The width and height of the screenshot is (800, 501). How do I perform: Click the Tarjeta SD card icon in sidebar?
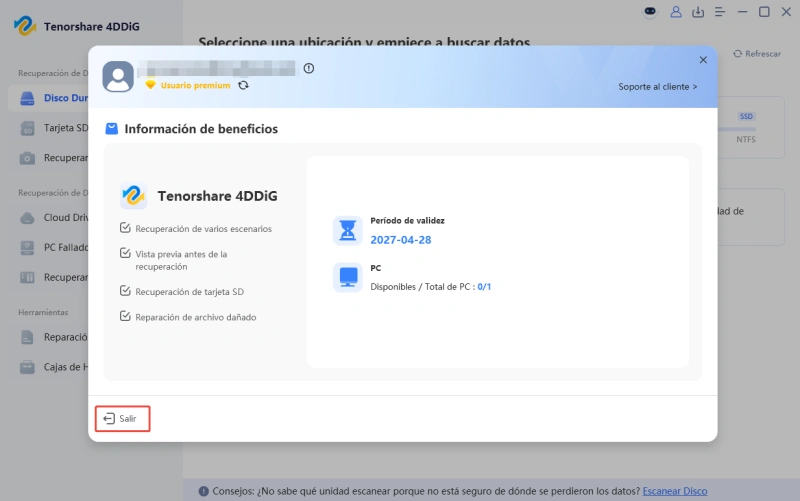click(27, 128)
